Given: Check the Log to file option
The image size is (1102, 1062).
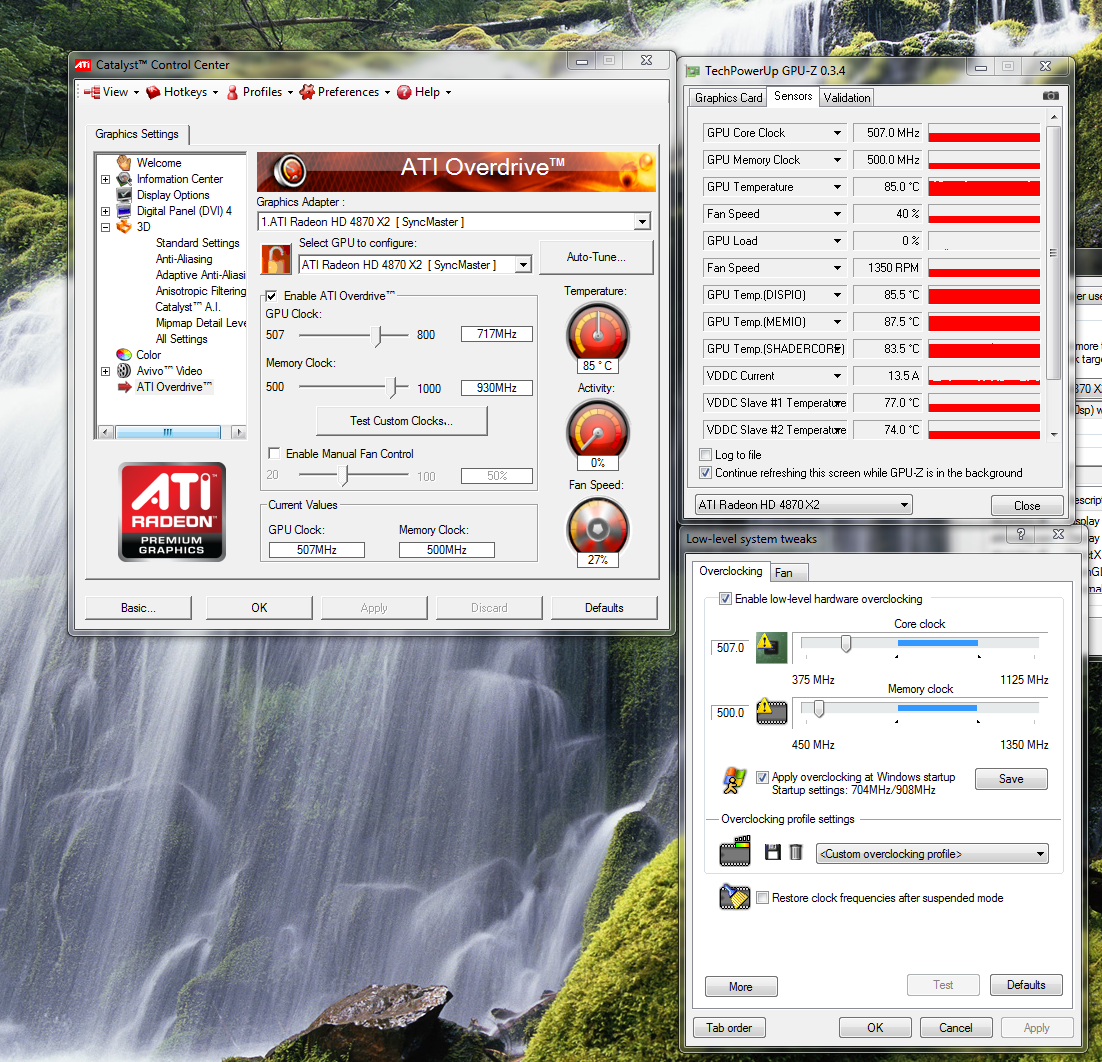Looking at the screenshot, I should point(706,454).
